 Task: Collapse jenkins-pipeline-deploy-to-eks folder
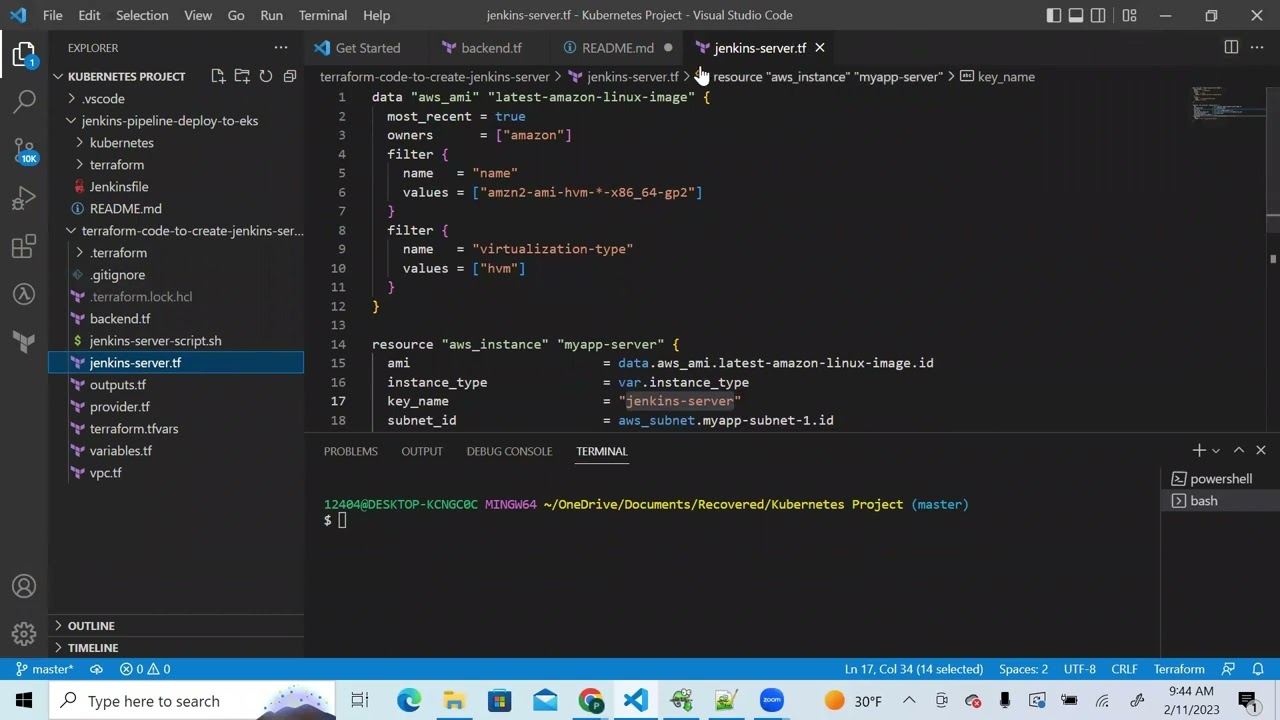tap(176, 121)
